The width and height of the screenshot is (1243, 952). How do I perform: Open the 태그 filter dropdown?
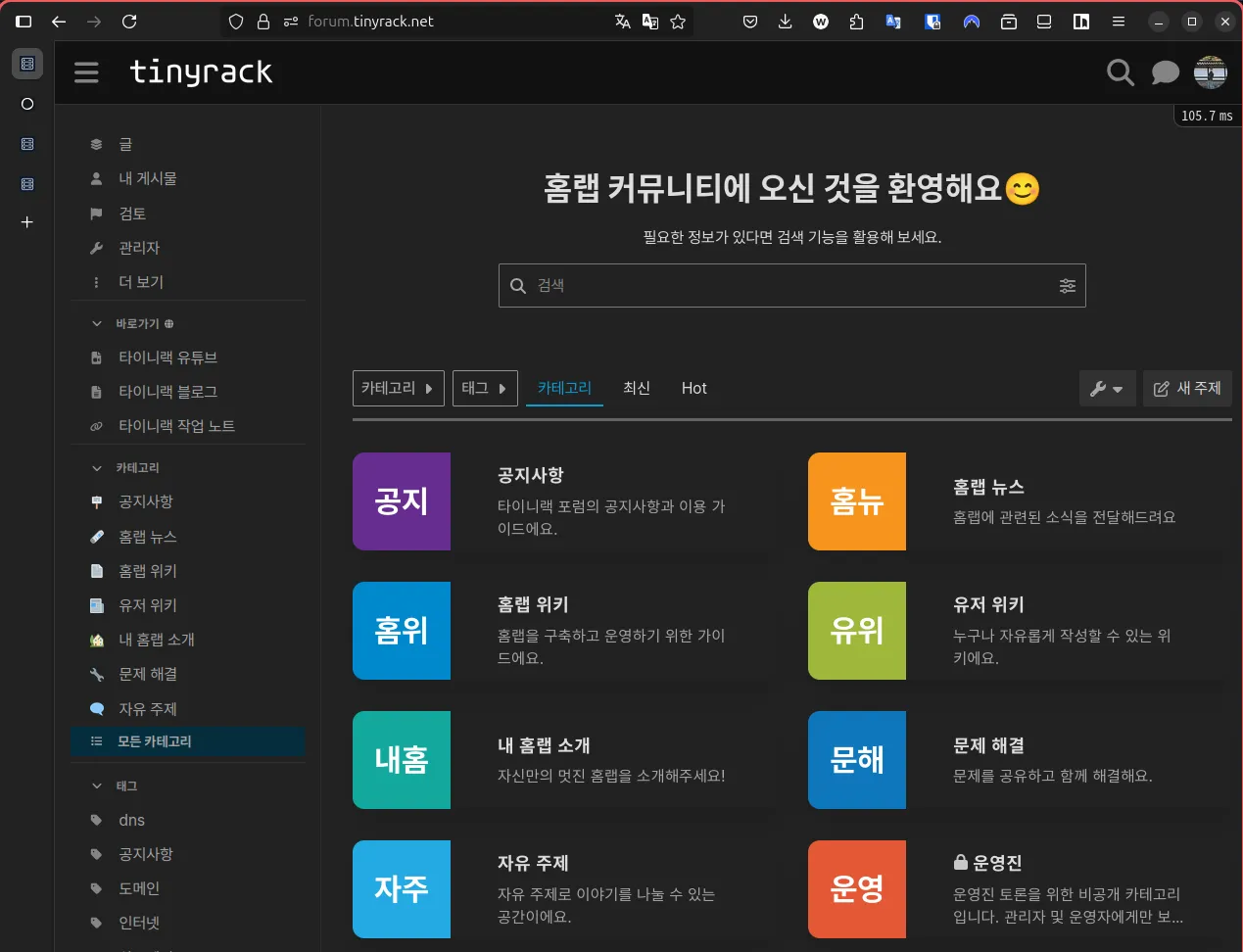point(485,389)
